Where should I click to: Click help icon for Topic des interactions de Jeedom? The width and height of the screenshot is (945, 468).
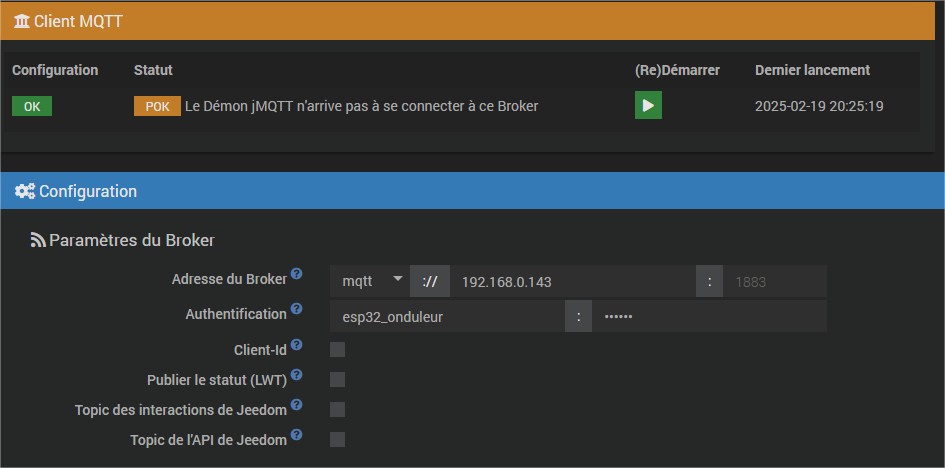click(x=296, y=406)
